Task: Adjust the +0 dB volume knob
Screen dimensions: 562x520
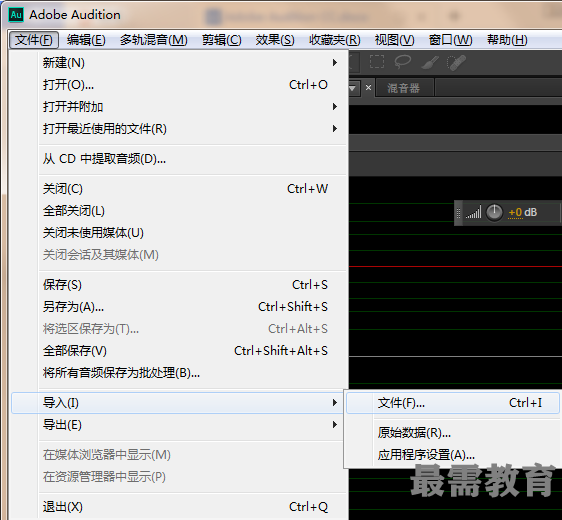Action: pyautogui.click(x=494, y=213)
